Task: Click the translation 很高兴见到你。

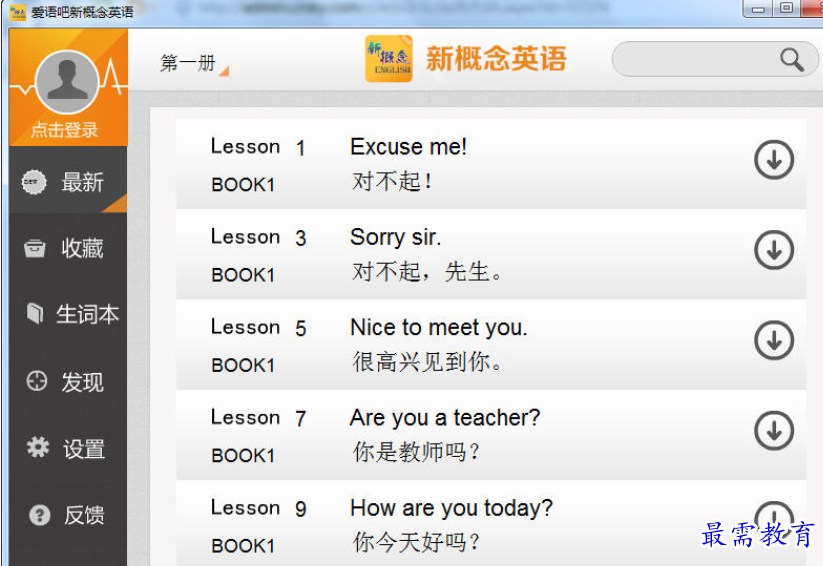Action: (427, 362)
